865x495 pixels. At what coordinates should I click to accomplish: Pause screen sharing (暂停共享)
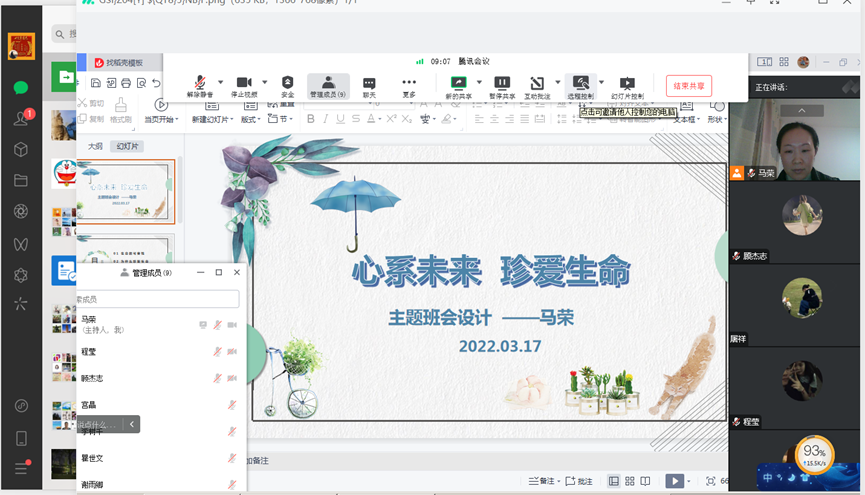pos(502,83)
